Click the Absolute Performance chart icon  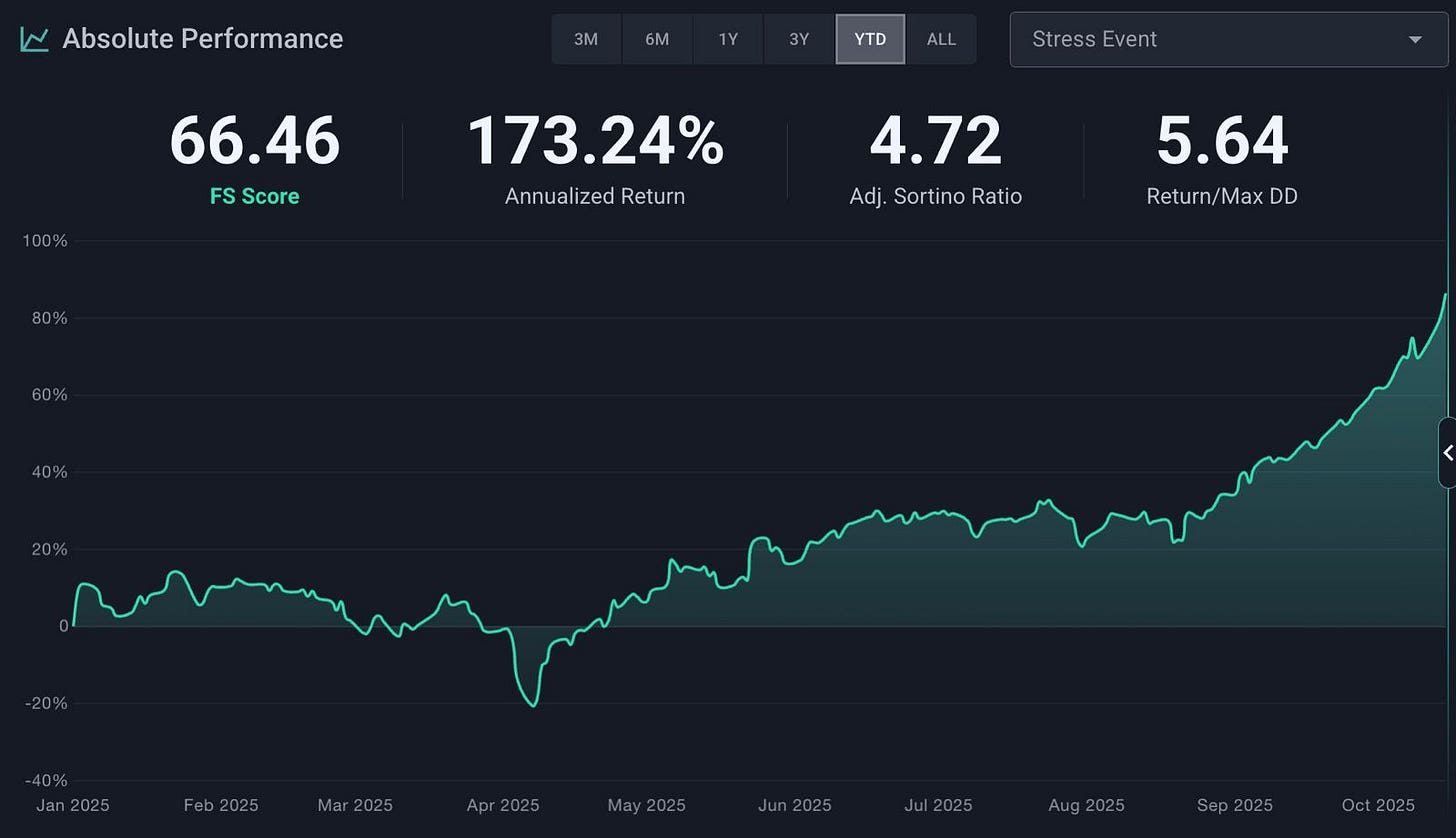coord(34,39)
